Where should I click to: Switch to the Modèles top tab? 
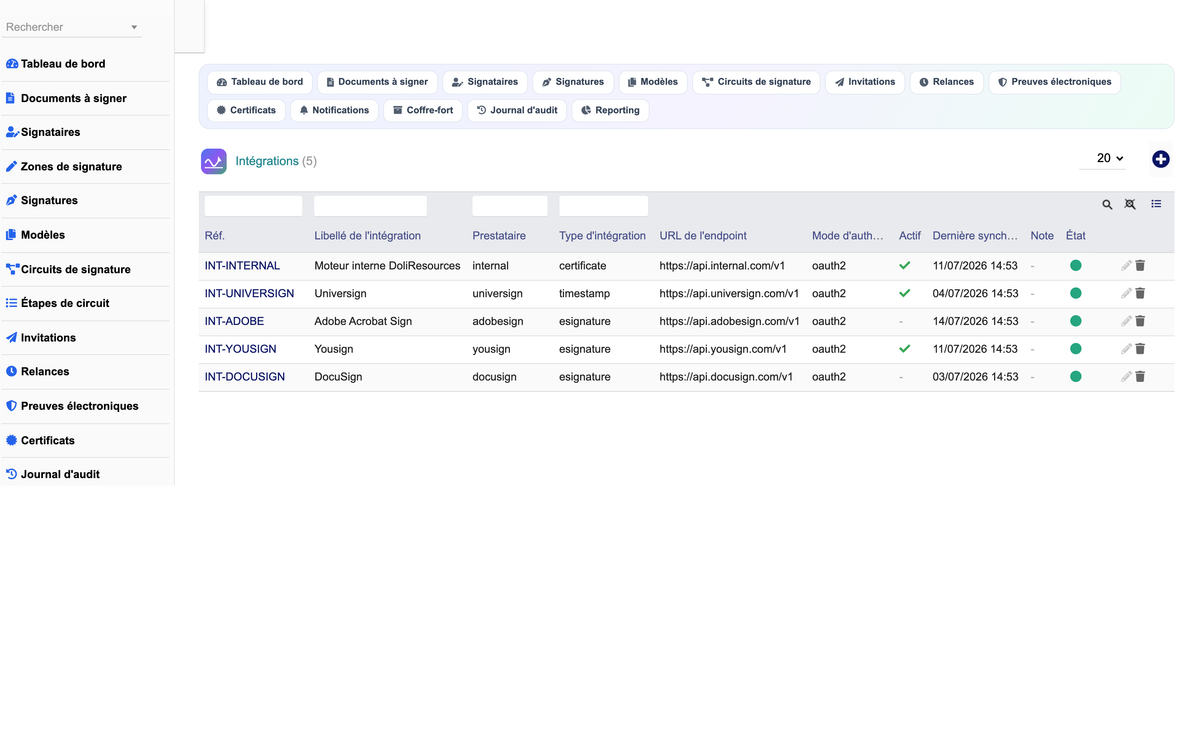tap(653, 82)
